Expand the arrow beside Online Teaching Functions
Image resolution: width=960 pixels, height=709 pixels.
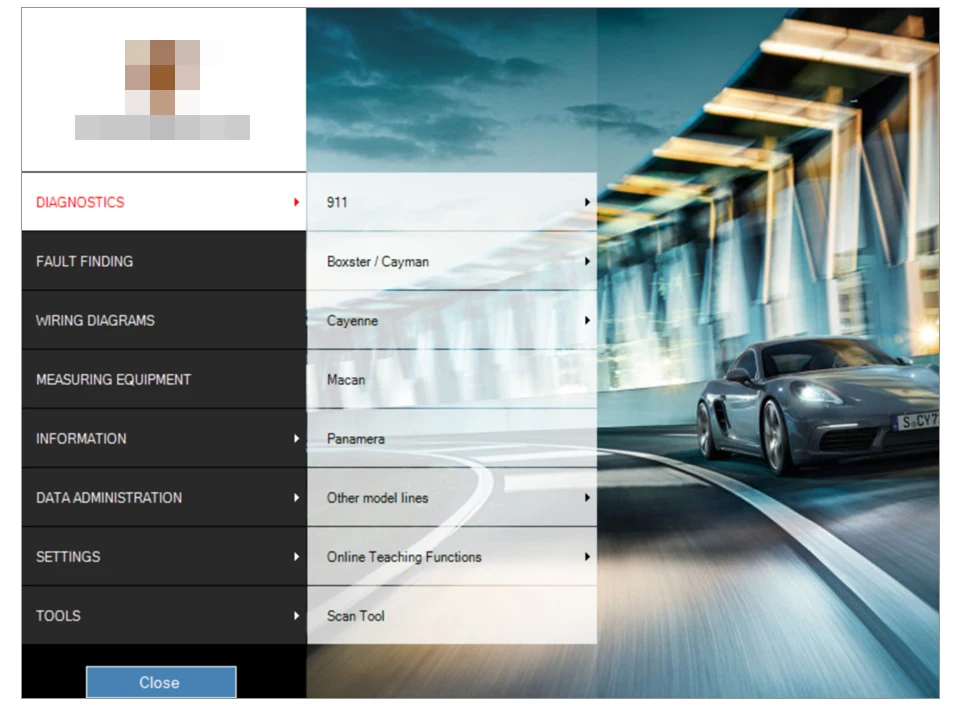(587, 557)
